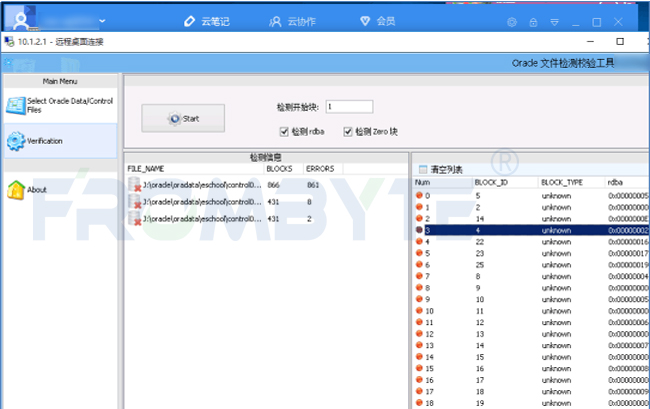Toggle the 检测 rdba checkbox

284,132
